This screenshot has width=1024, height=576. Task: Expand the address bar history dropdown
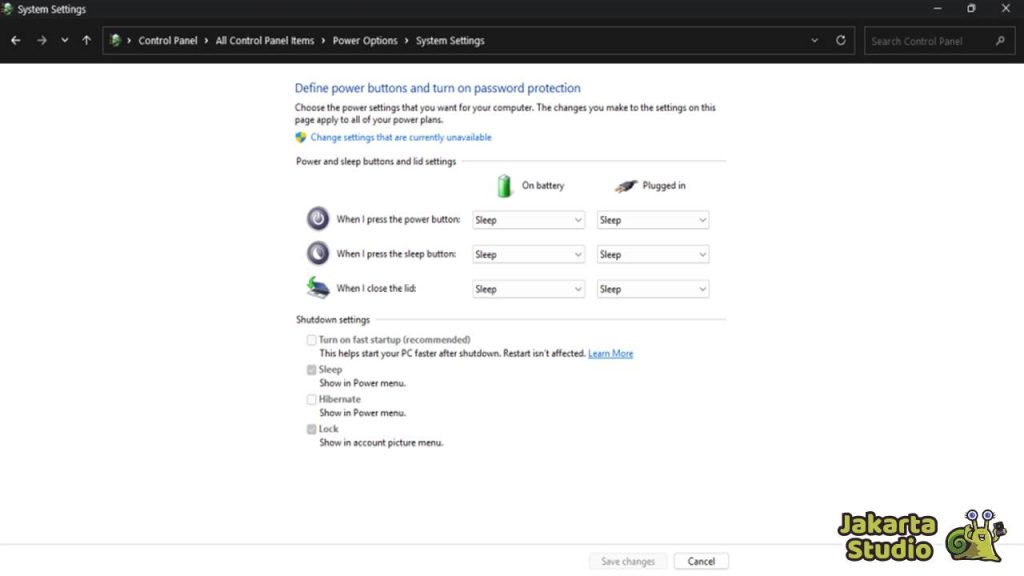[x=814, y=40]
